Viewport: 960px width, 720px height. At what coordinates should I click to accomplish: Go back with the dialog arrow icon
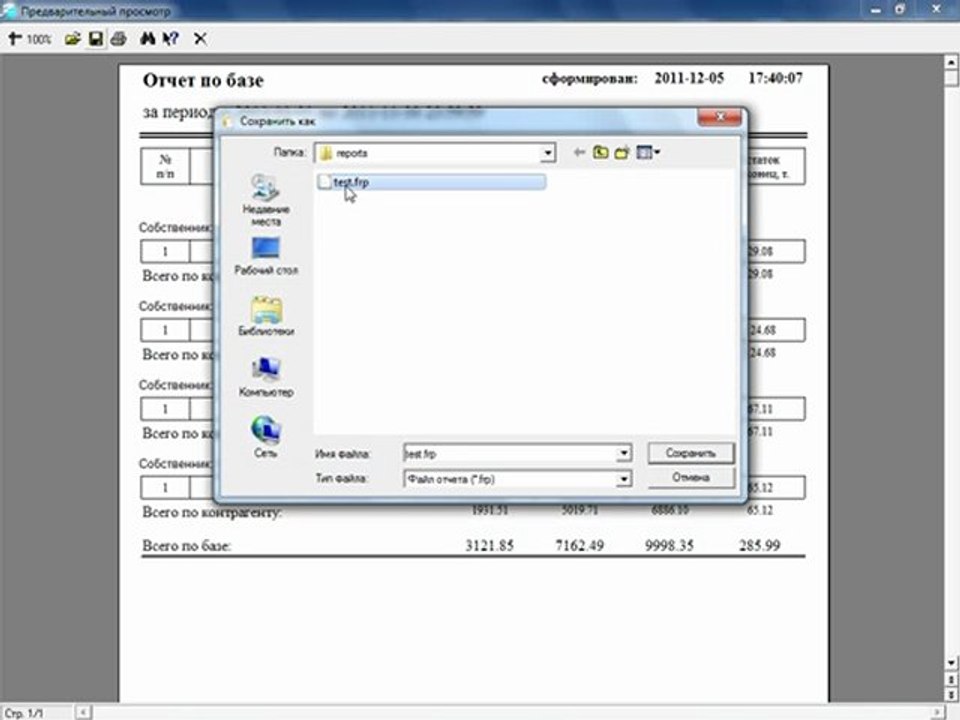pos(579,152)
